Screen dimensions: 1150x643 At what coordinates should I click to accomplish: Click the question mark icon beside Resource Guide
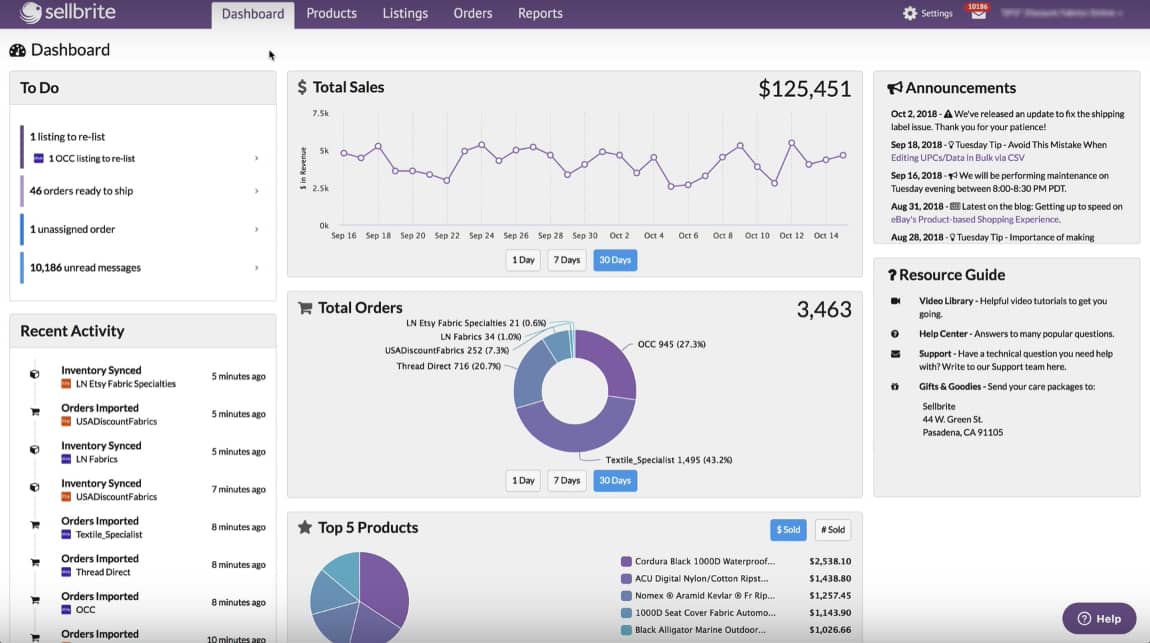[892, 275]
